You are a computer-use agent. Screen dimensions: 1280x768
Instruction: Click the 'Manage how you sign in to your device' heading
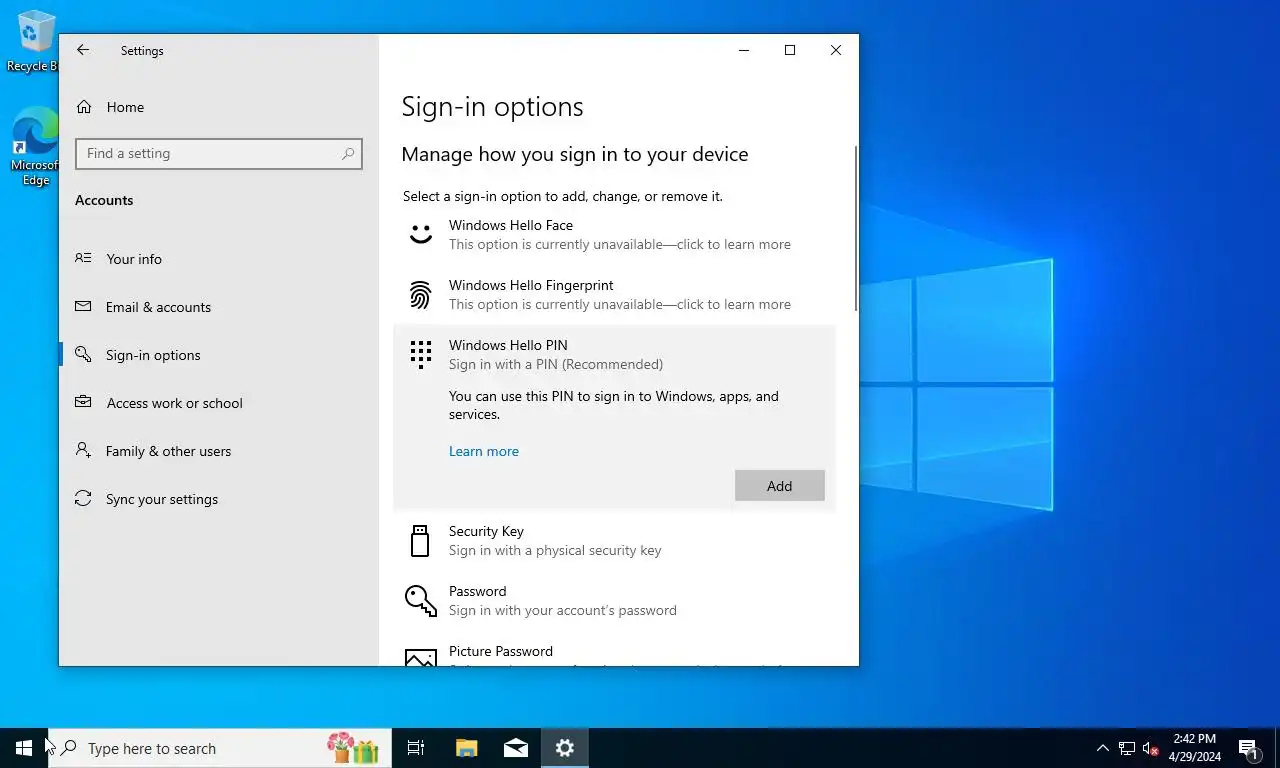(x=575, y=154)
